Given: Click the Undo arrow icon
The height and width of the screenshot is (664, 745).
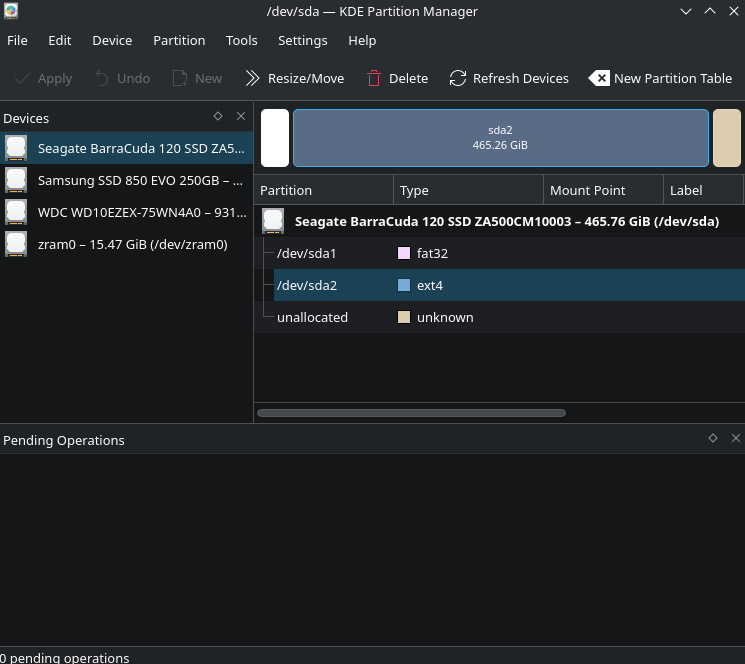Looking at the screenshot, I should (102, 78).
